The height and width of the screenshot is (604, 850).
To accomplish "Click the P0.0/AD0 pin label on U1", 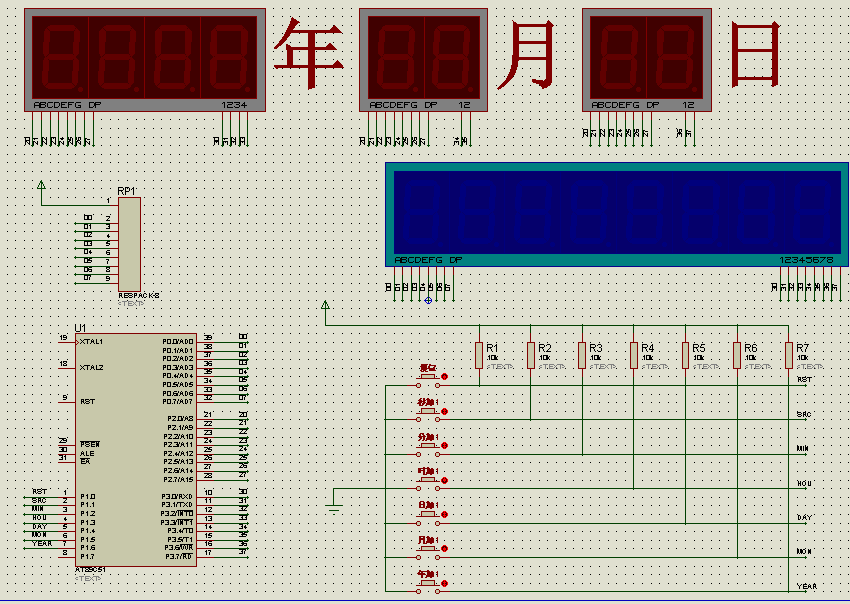I will pyautogui.click(x=178, y=342).
